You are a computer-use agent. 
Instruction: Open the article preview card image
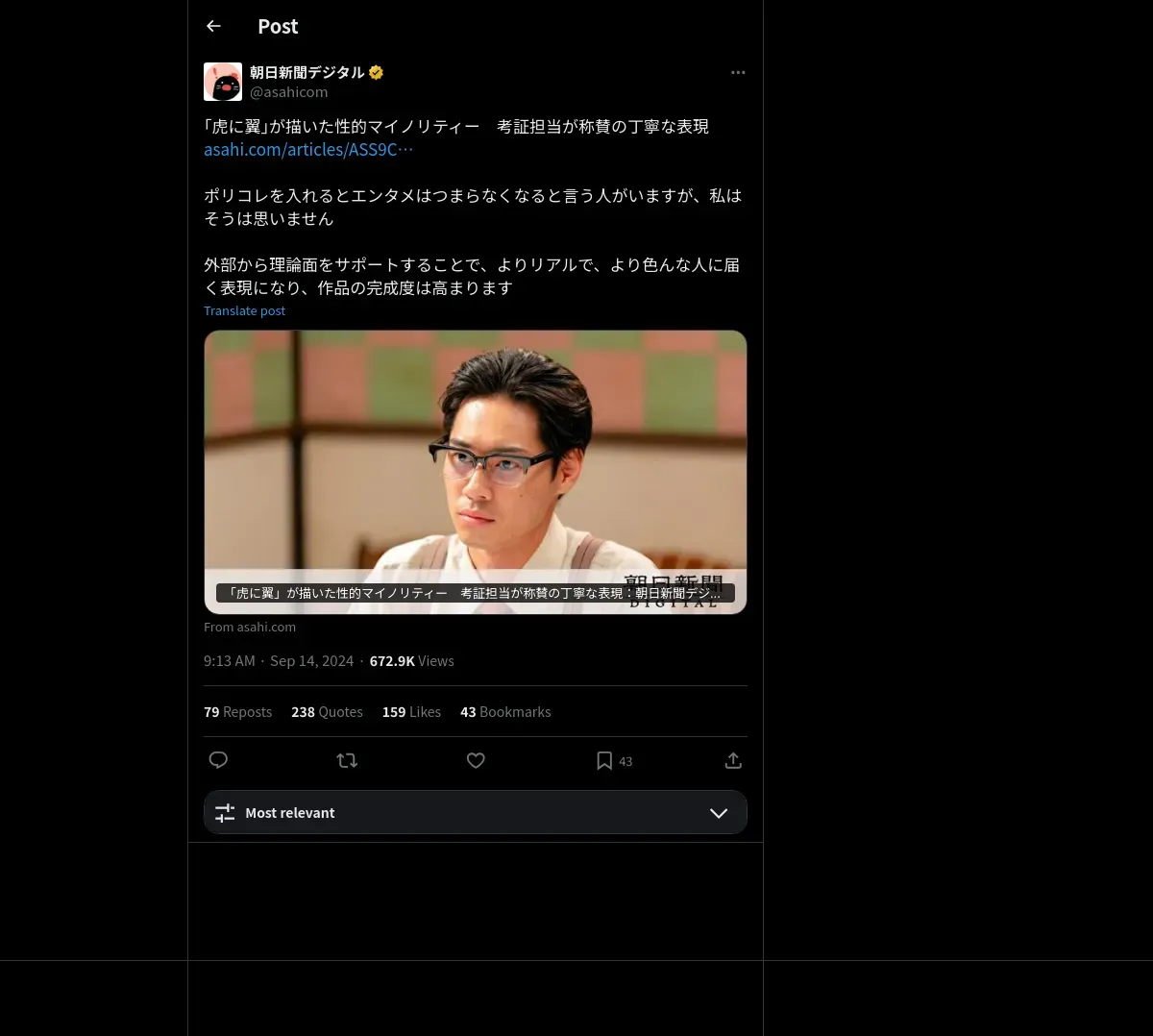tap(476, 472)
